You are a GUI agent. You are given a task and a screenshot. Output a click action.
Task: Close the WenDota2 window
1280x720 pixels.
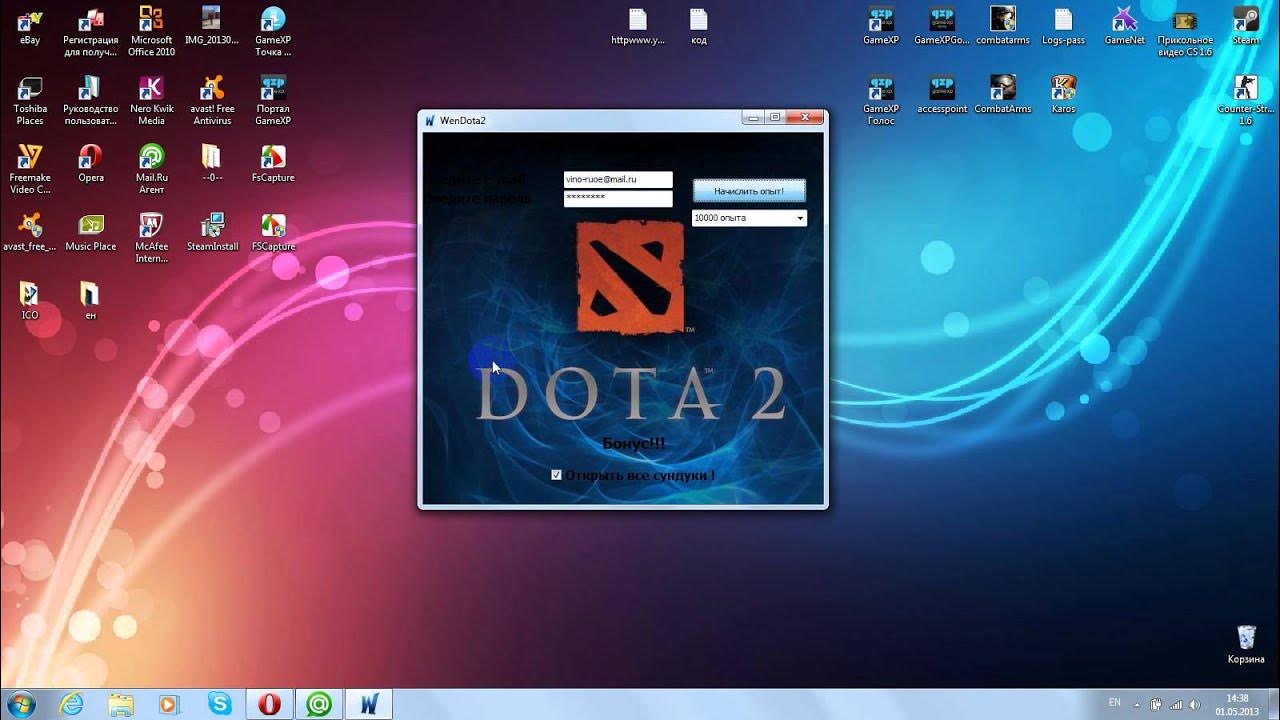pyautogui.click(x=804, y=118)
